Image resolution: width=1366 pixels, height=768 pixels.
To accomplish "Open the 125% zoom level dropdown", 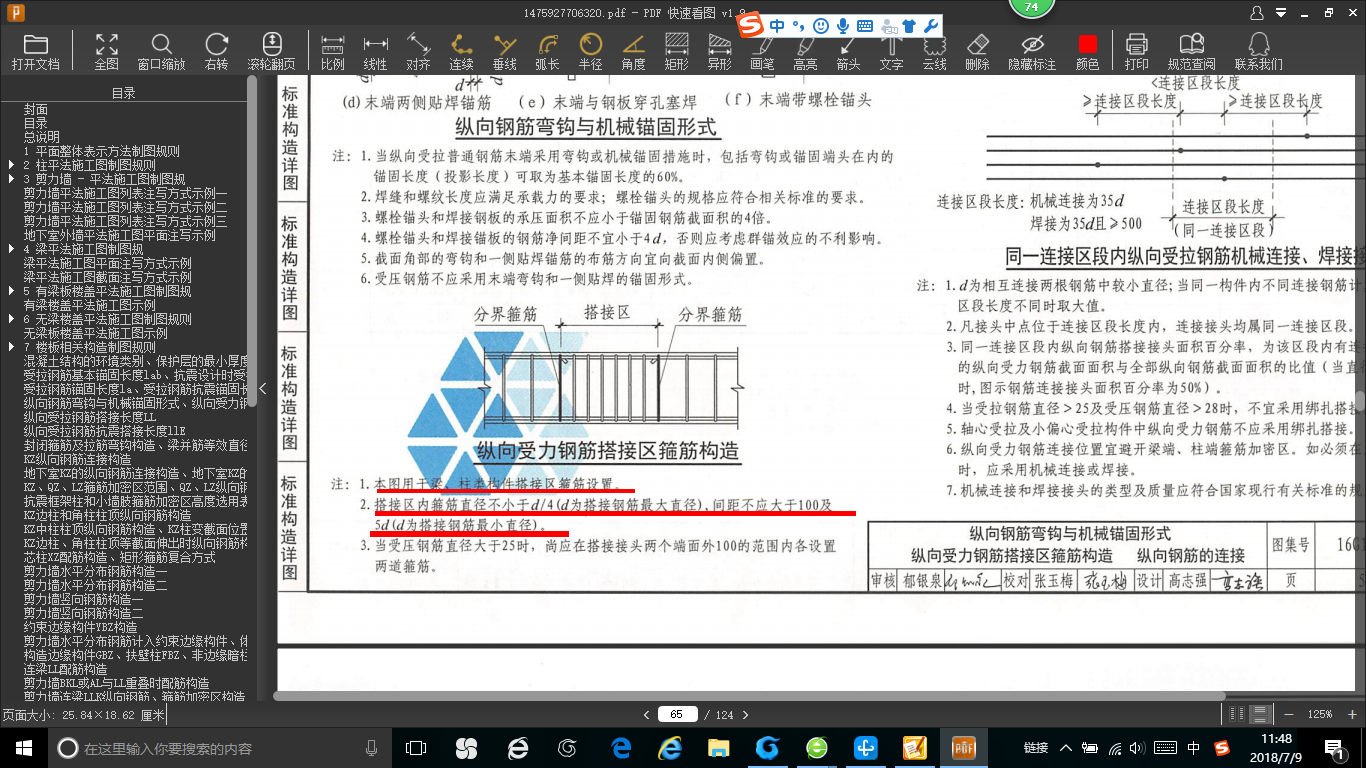I will point(1321,714).
